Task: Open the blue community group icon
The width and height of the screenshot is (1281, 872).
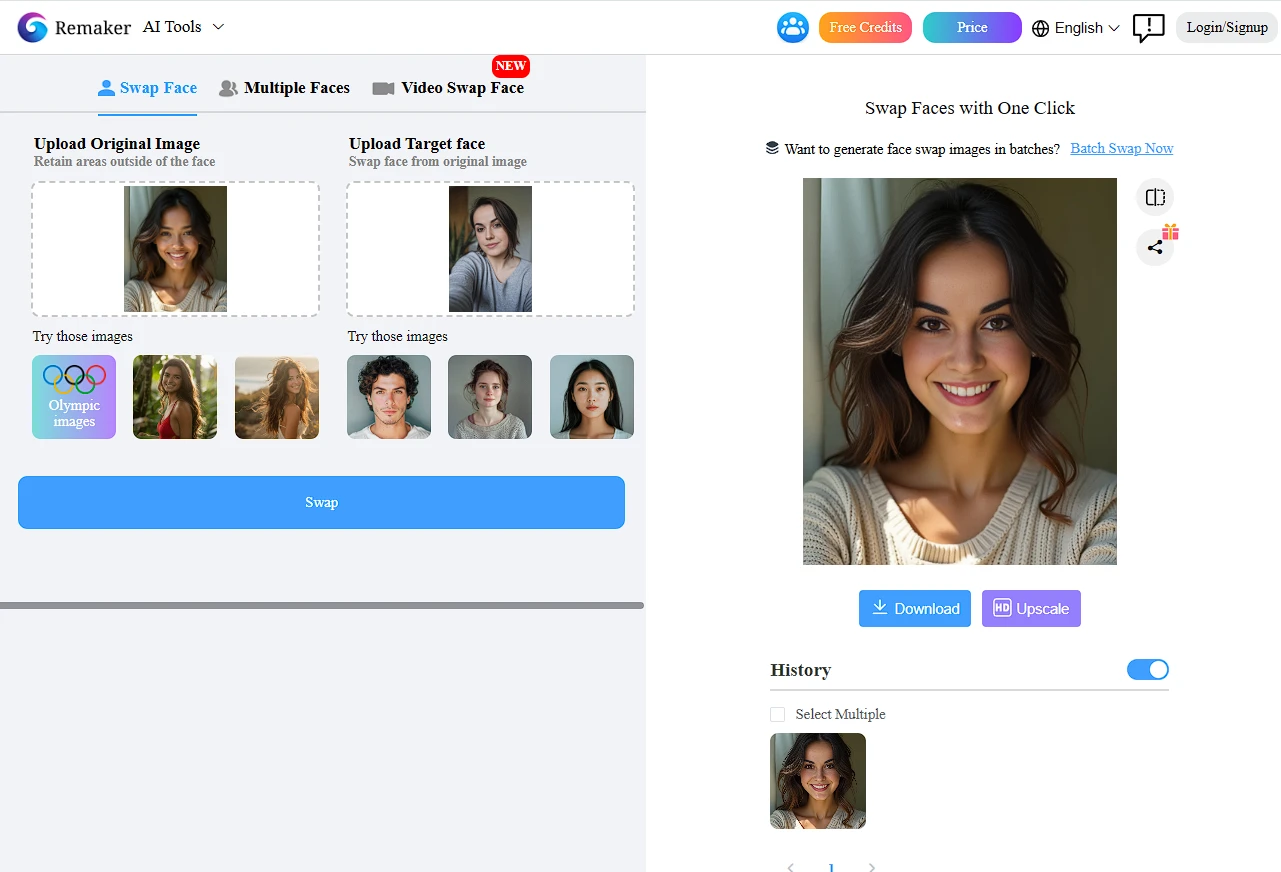Action: tap(793, 27)
